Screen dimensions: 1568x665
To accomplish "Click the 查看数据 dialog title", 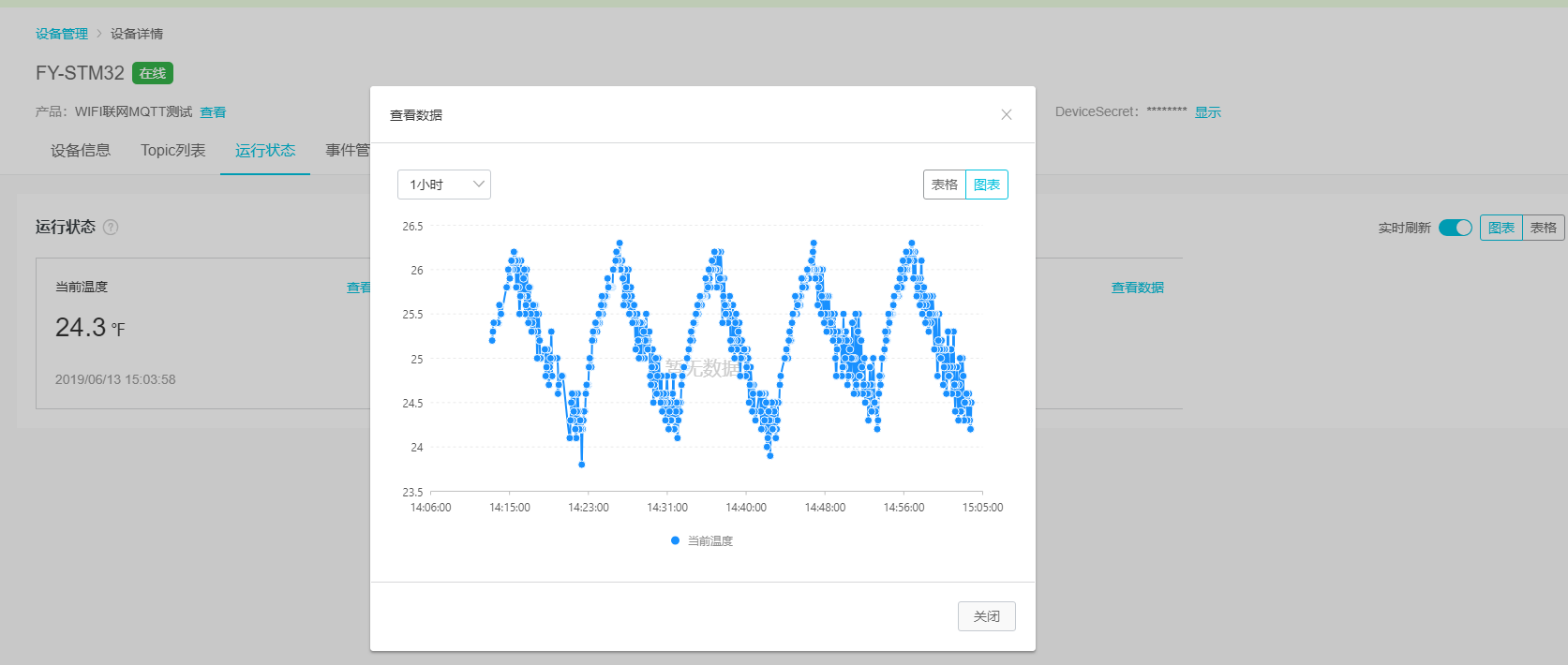I will 416,115.
